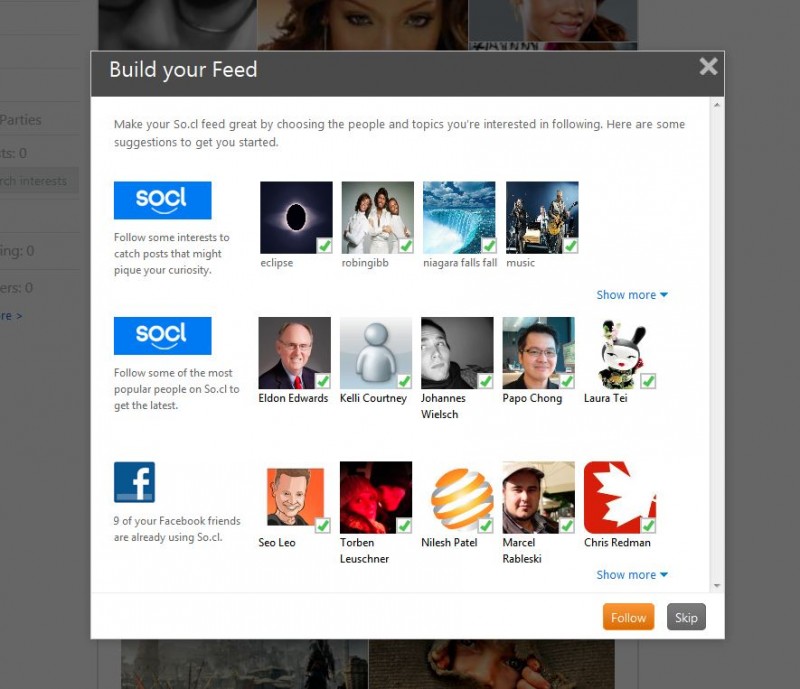Click the Facebook logo icon
Screen dimensions: 800x689
pos(134,482)
